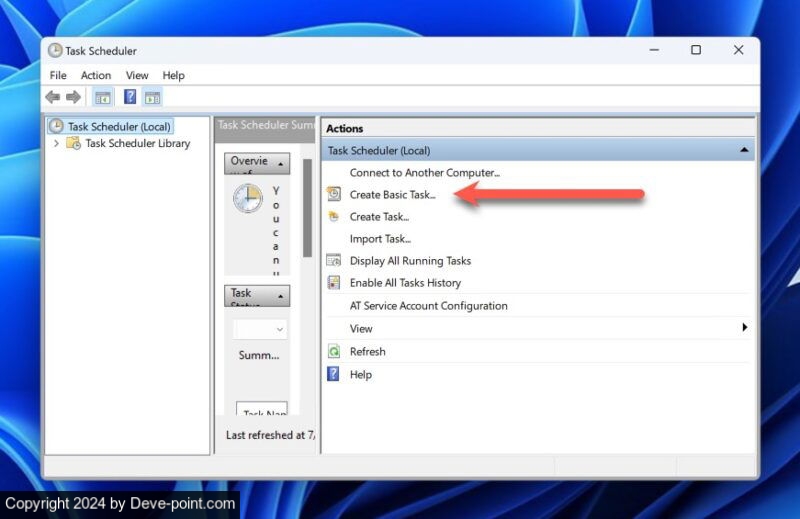Open the View submenu arrow in Actions
The height and width of the screenshot is (519, 800).
coord(744,328)
